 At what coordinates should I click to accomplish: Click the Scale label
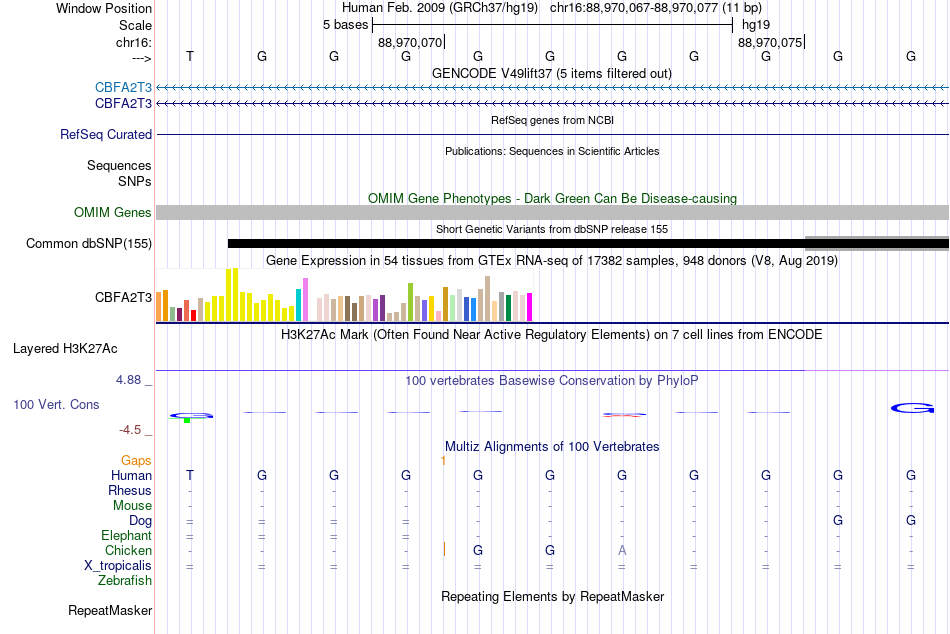click(x=135, y=25)
